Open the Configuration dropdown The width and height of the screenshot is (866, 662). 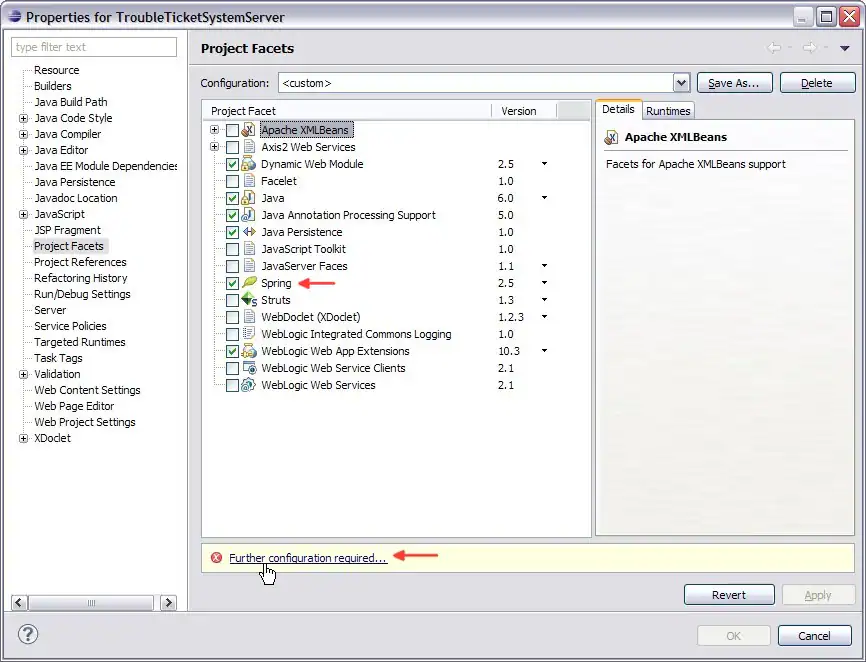[x=682, y=83]
